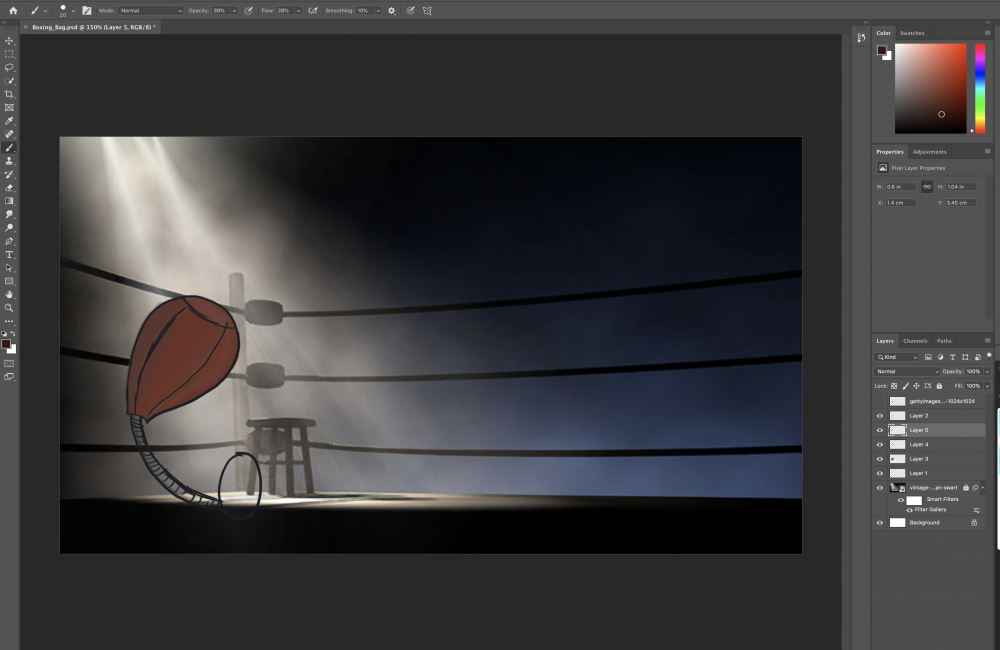This screenshot has width=1000, height=650.
Task: Pick the Eyedropper tool
Action: coord(9,121)
